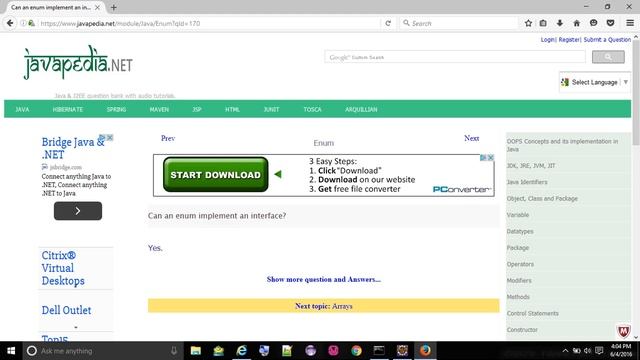Go to the Prev question link

pos(168,138)
